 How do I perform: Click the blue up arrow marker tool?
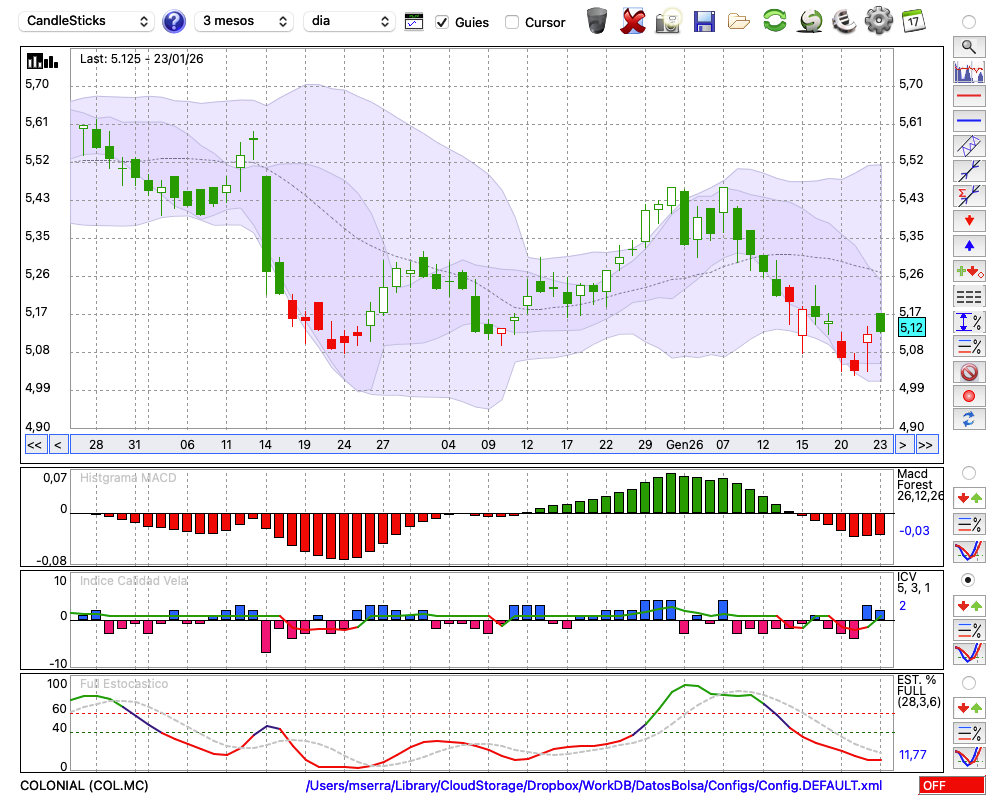point(968,245)
